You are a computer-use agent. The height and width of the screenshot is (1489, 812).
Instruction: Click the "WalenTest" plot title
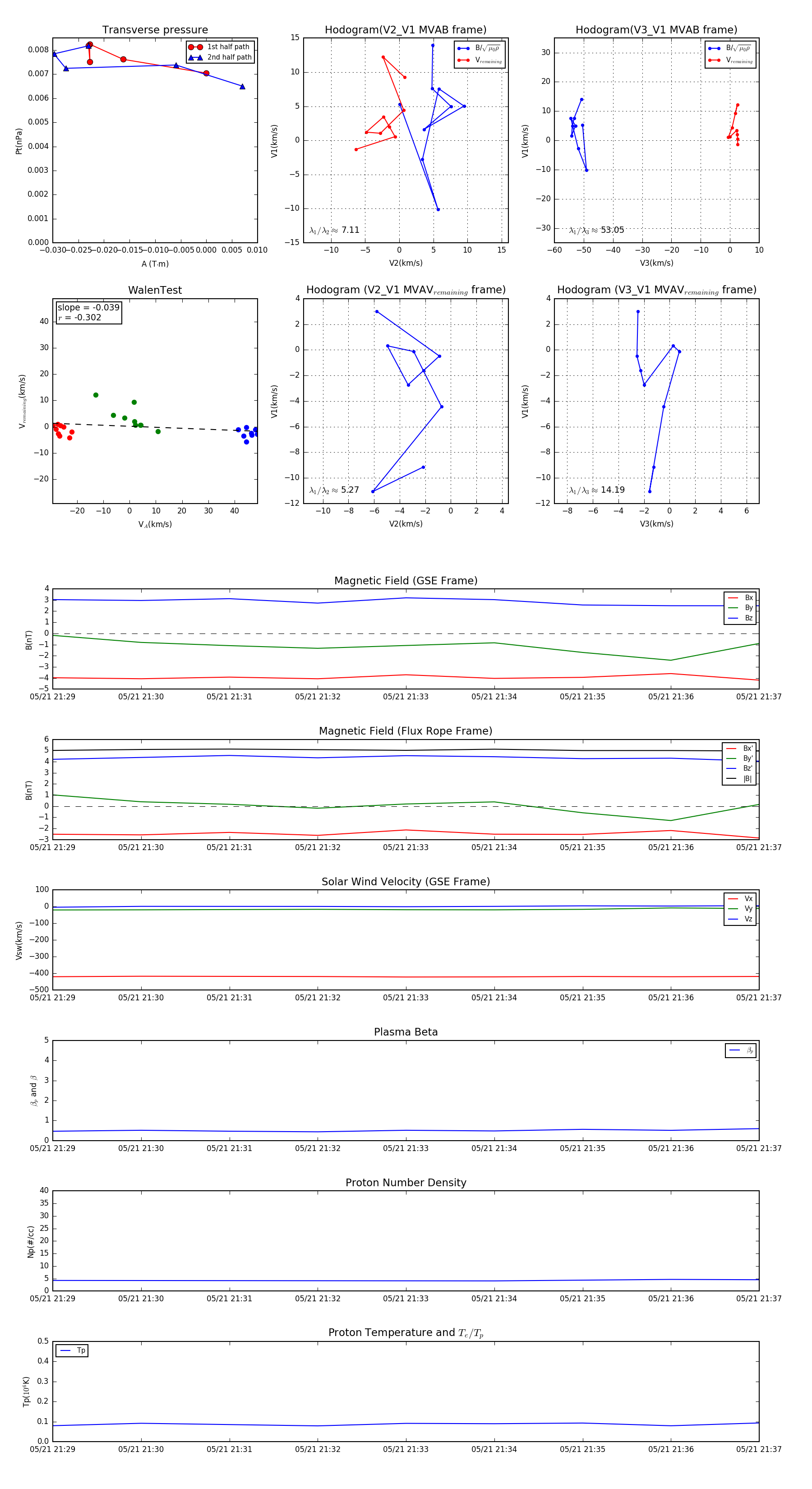tap(155, 290)
